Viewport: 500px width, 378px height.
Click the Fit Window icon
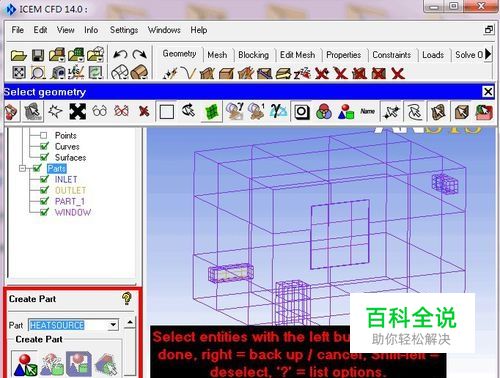click(19, 72)
